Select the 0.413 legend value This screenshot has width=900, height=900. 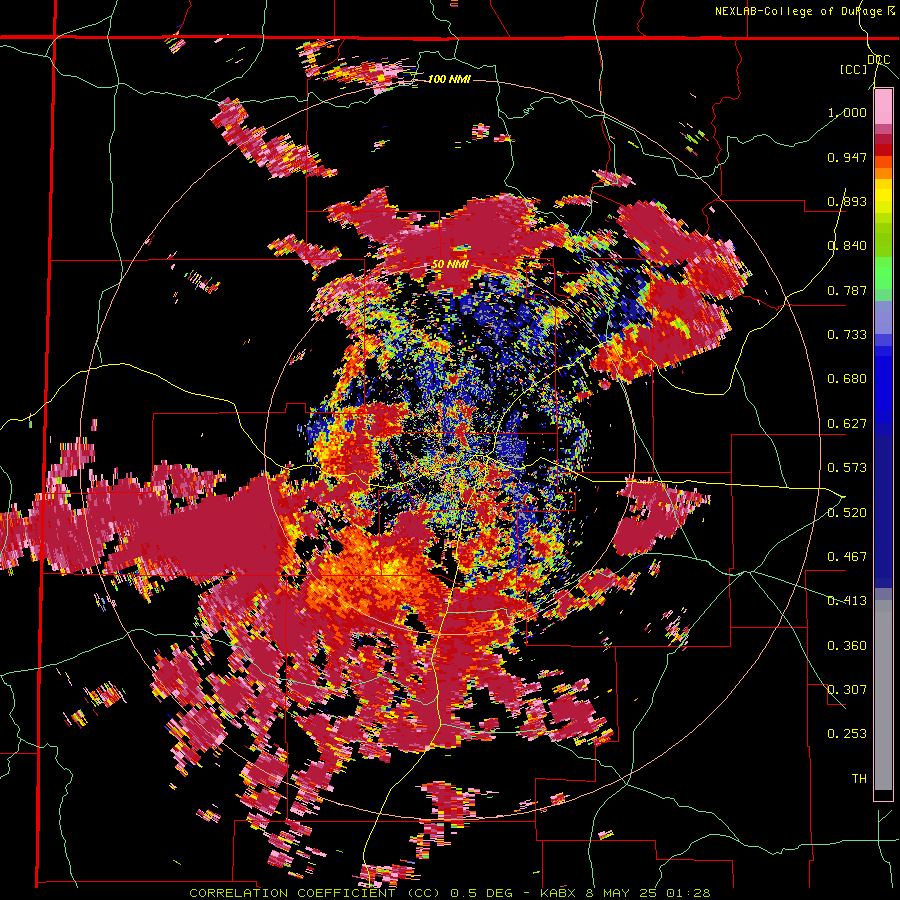click(847, 601)
